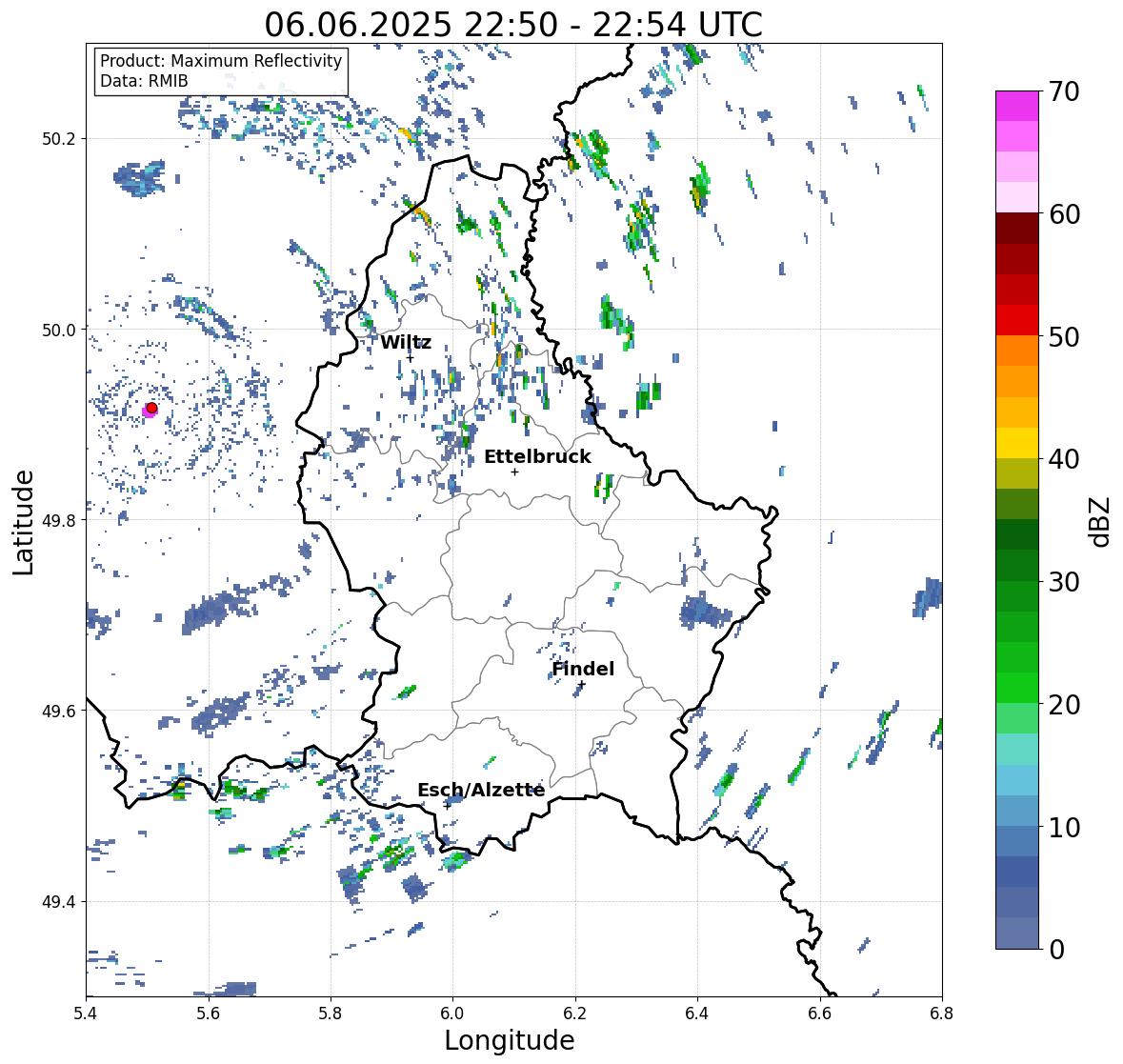Click the 49.6 latitude tick label
1123x1064 pixels.
point(59,711)
